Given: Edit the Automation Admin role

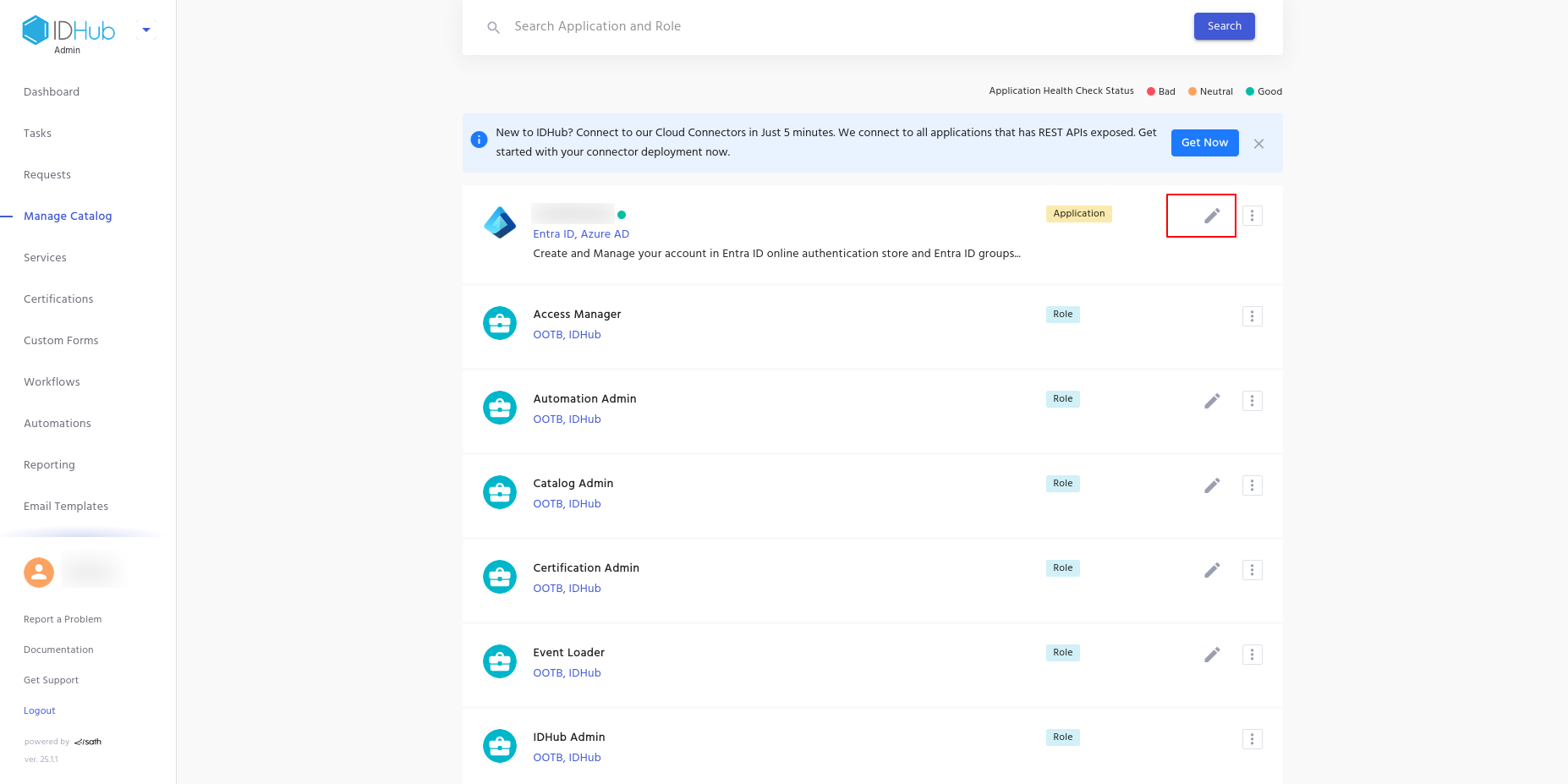Looking at the screenshot, I should point(1211,401).
